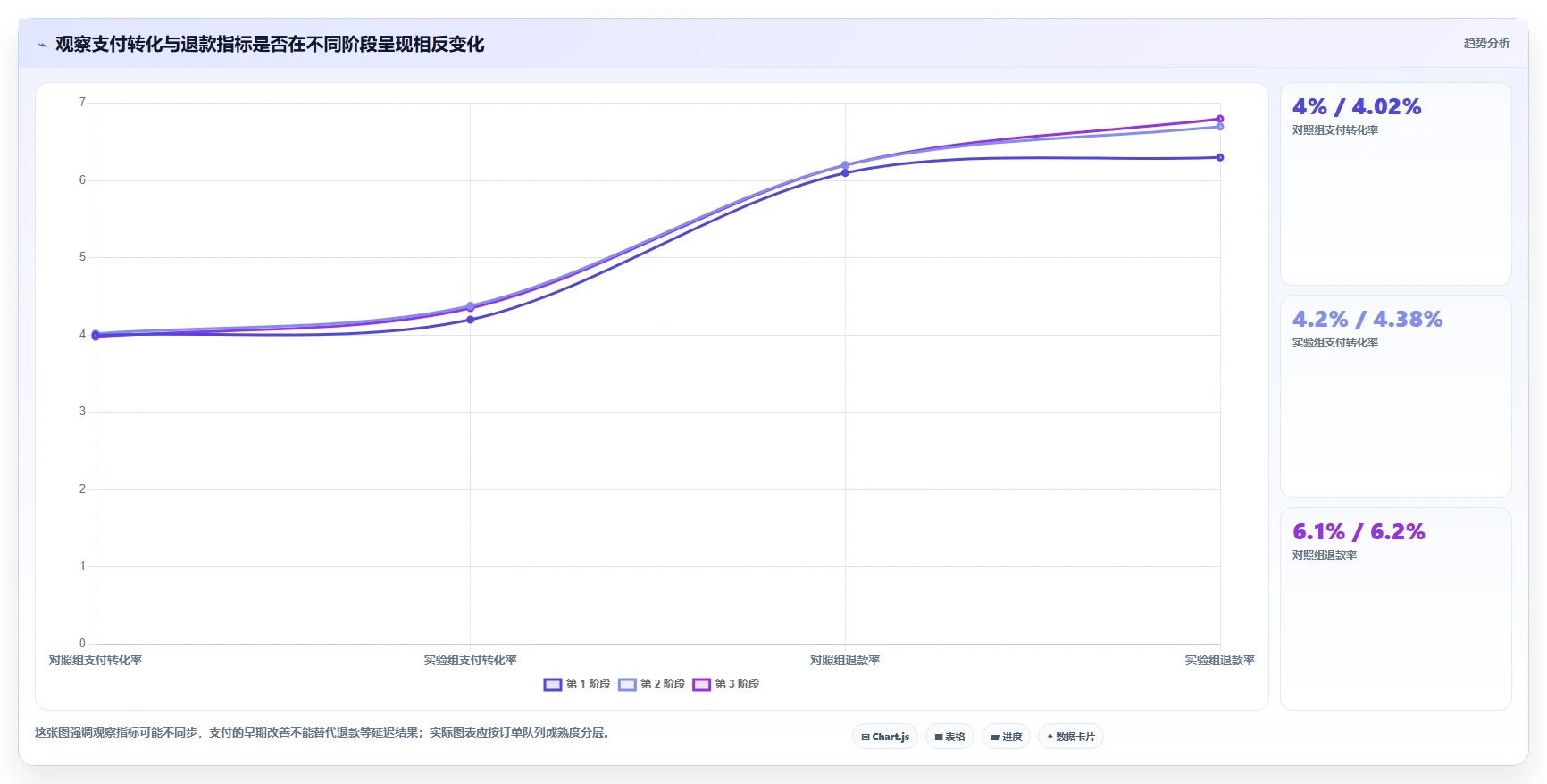This screenshot has height=784, width=1547.
Task: Click the 第 3 阶段 point at 实验组退款率
Action: (x=1220, y=119)
